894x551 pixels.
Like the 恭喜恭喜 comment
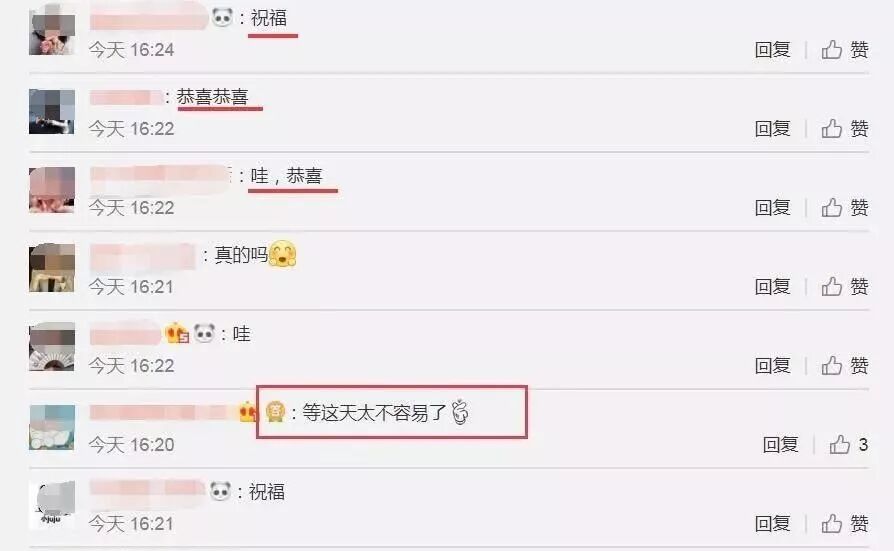click(845, 128)
